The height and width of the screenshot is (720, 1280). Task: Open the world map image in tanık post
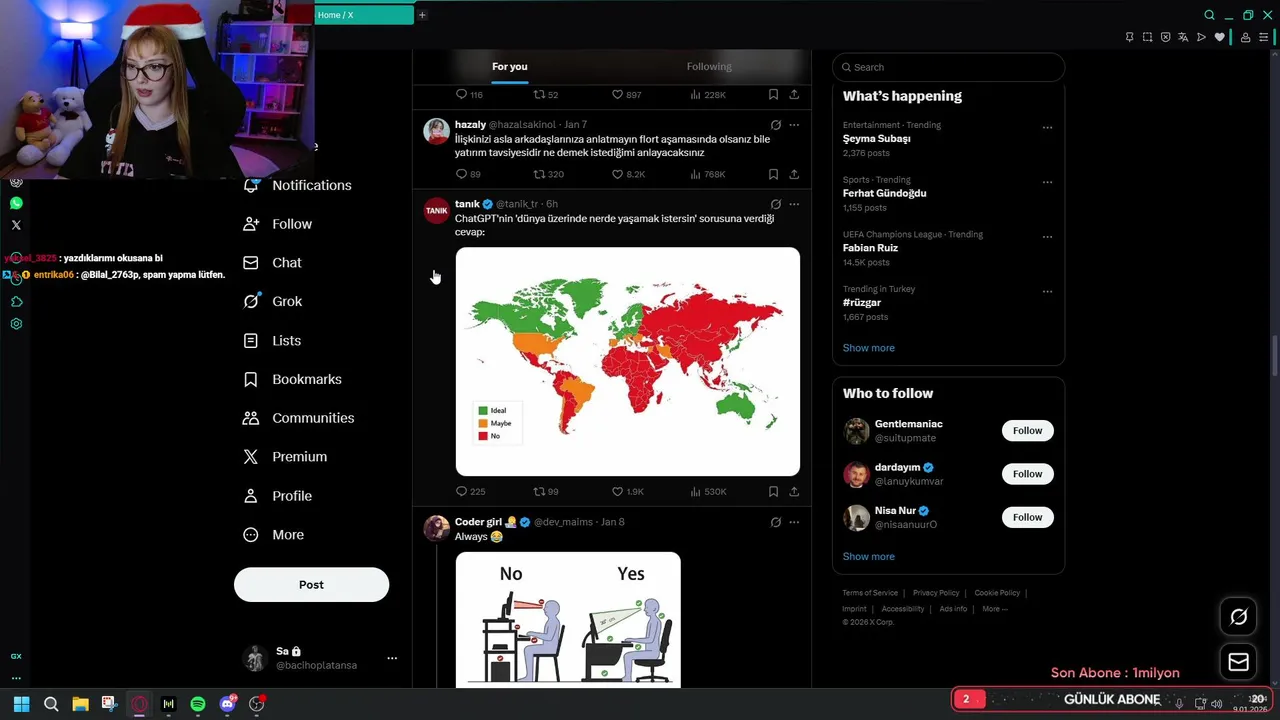point(627,361)
